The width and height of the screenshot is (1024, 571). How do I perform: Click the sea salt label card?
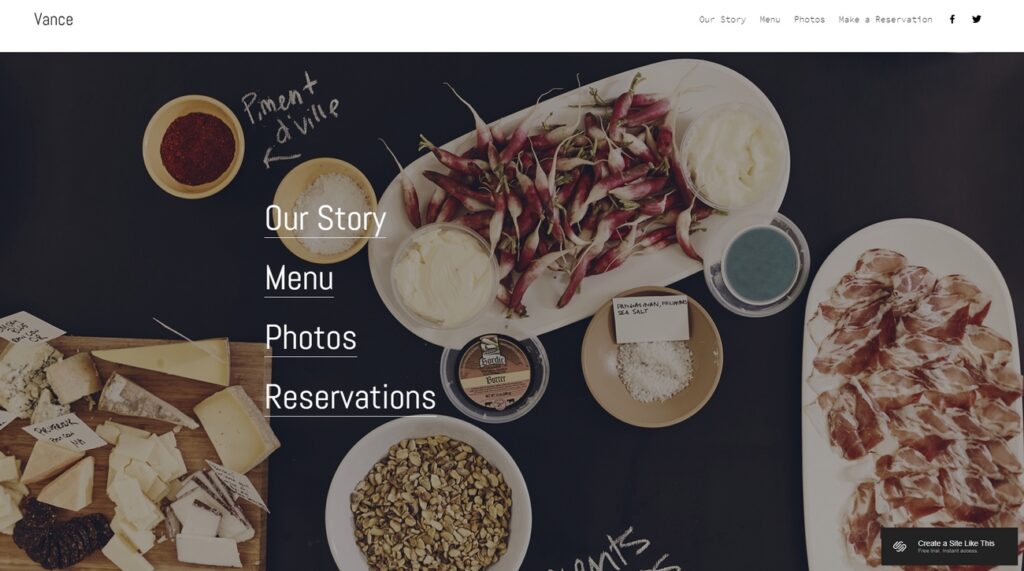coord(651,319)
